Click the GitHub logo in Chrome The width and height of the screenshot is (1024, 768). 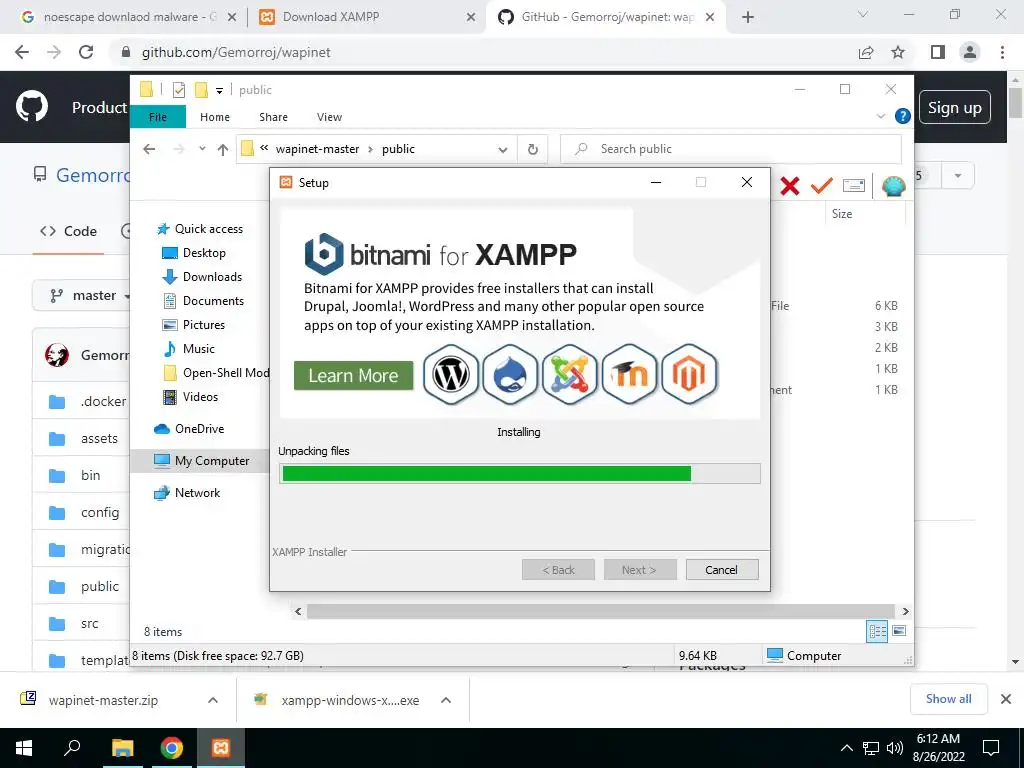coord(32,107)
